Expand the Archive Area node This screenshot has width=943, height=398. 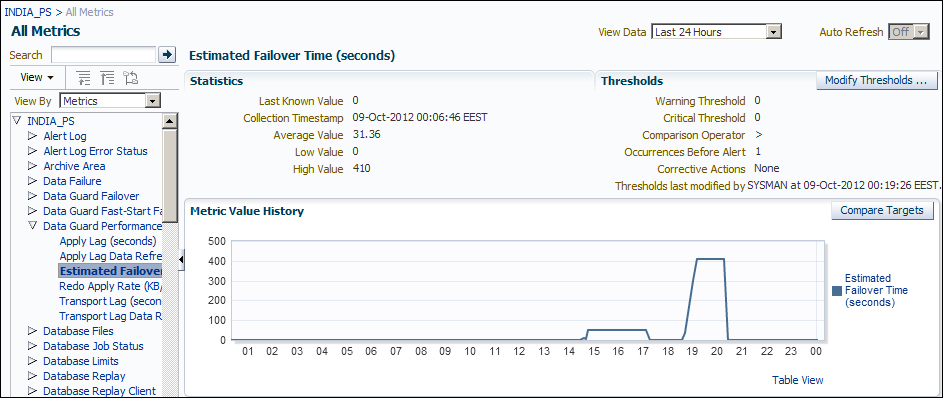click(x=32, y=166)
